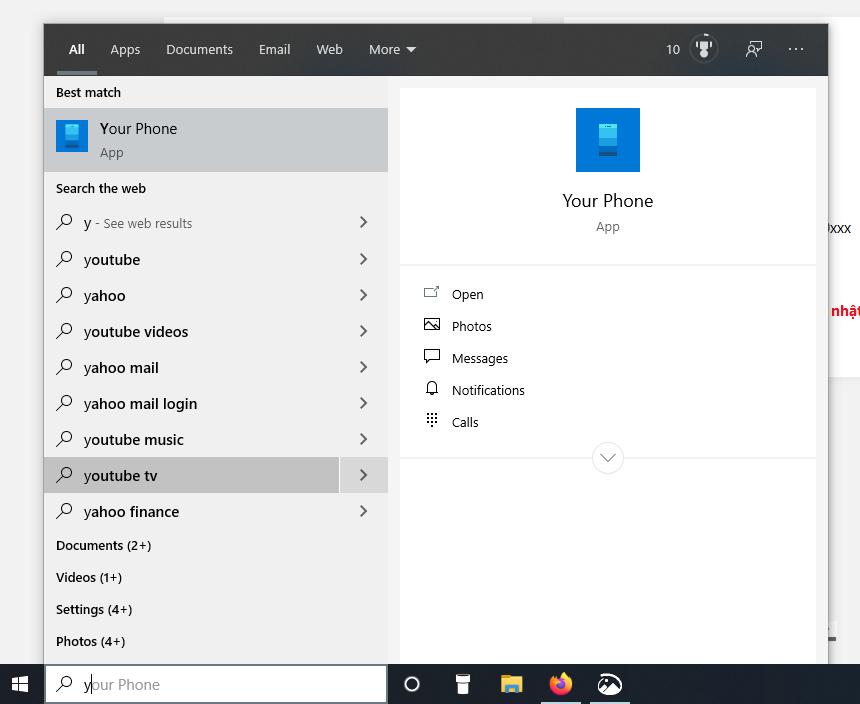Select the 'yahoo finance' web suggestion
Image resolution: width=860 pixels, height=704 pixels.
pos(191,511)
